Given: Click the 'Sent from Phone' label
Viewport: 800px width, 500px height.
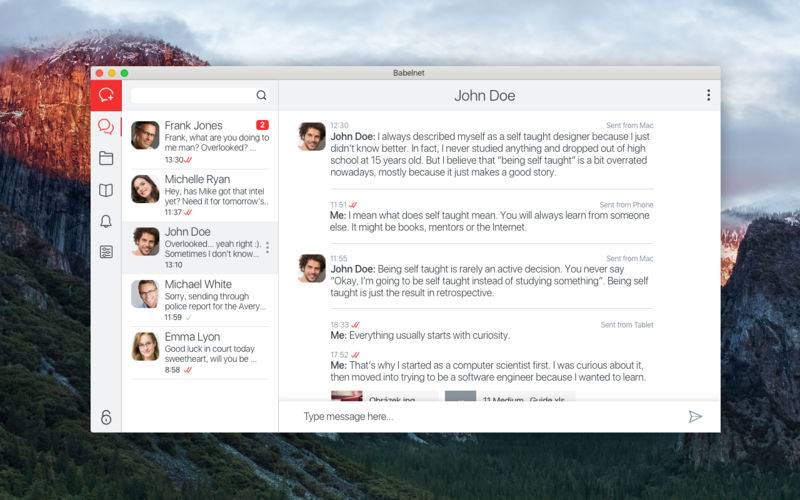Looking at the screenshot, I should pyautogui.click(x=626, y=205).
